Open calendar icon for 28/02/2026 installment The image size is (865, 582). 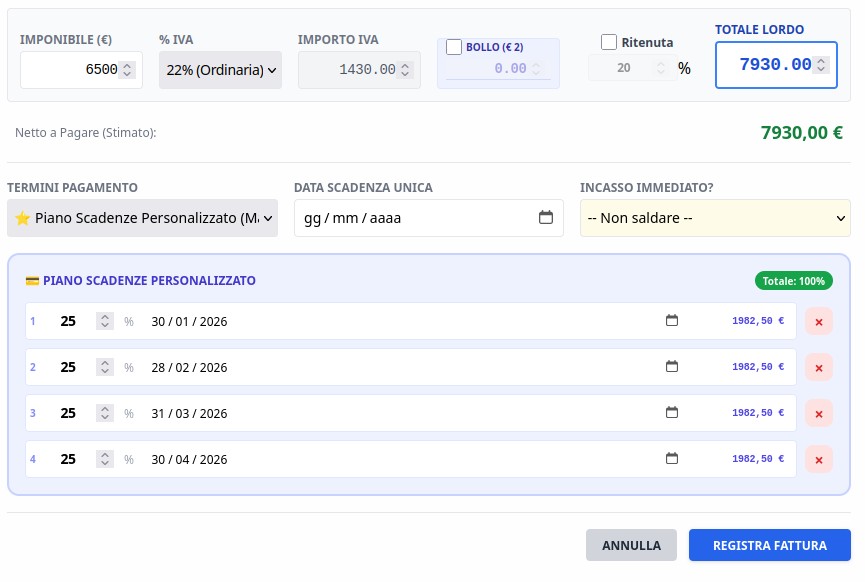[x=672, y=367]
